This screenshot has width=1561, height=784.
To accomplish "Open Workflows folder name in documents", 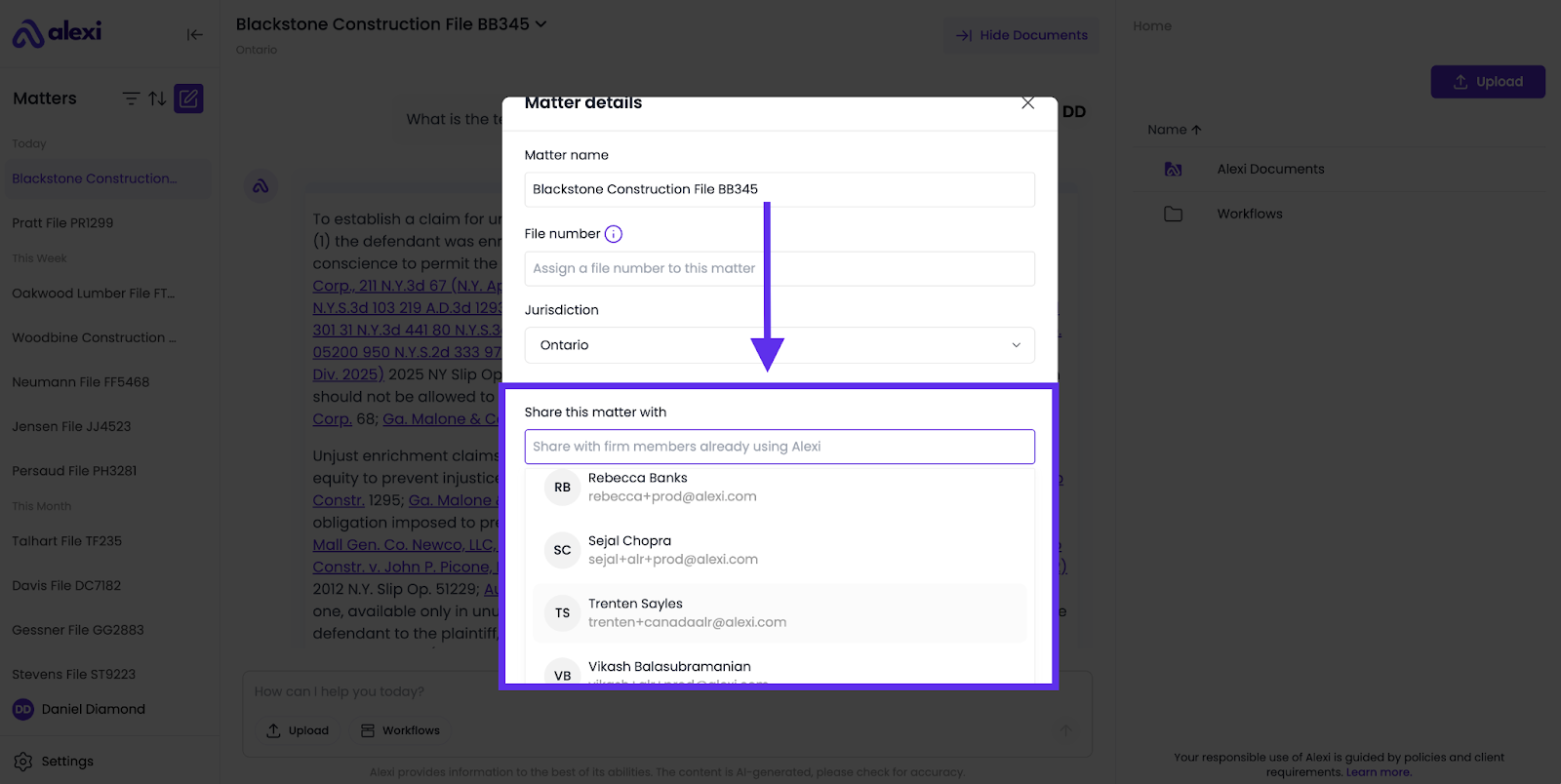I will tap(1250, 214).
